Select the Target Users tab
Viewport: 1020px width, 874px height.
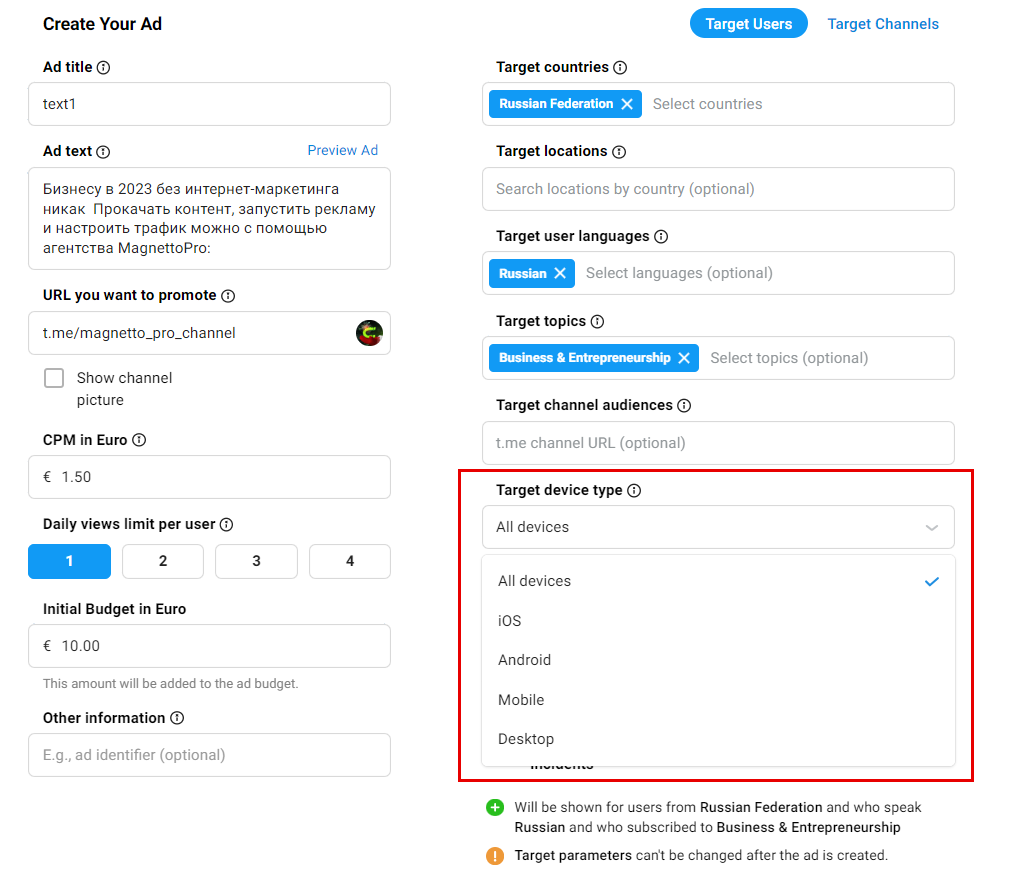[x=749, y=23]
